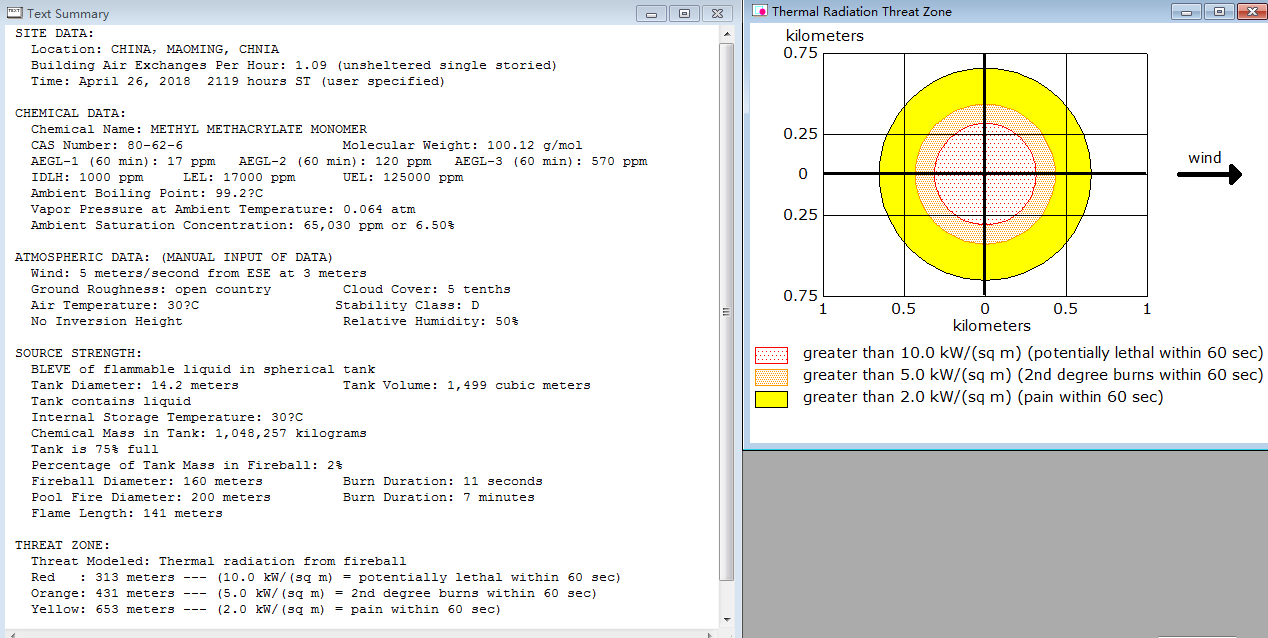Click the 'Orange: 431 meters' line
The height and width of the screenshot is (638, 1268).
point(314,593)
